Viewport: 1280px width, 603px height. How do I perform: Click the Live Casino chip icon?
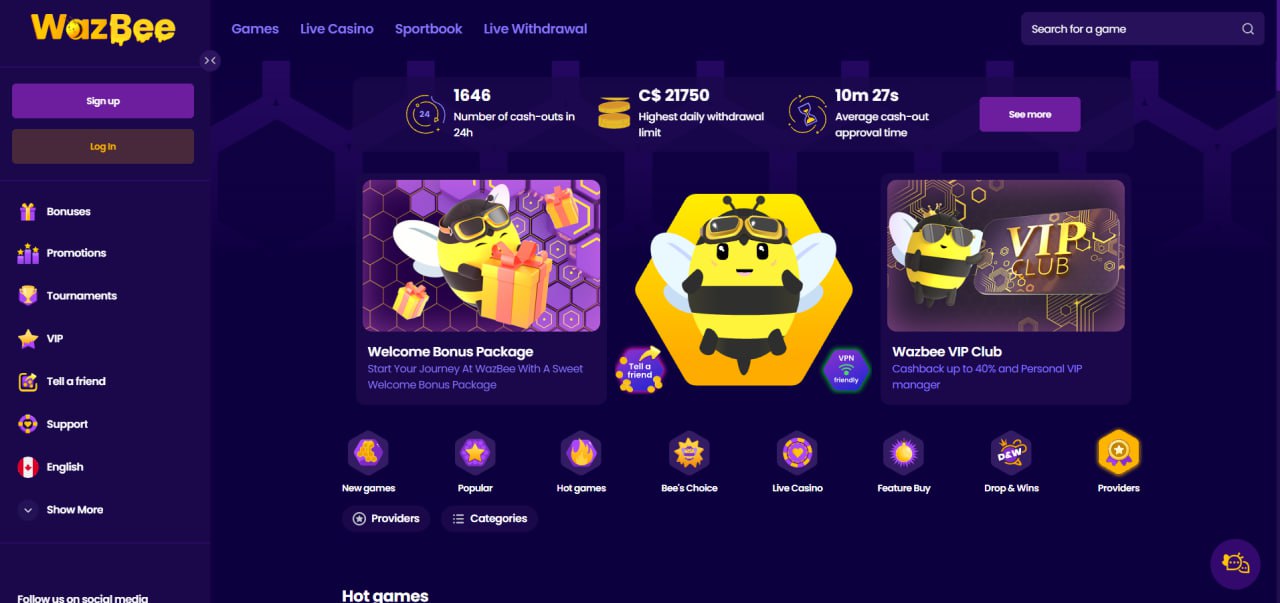coord(797,453)
